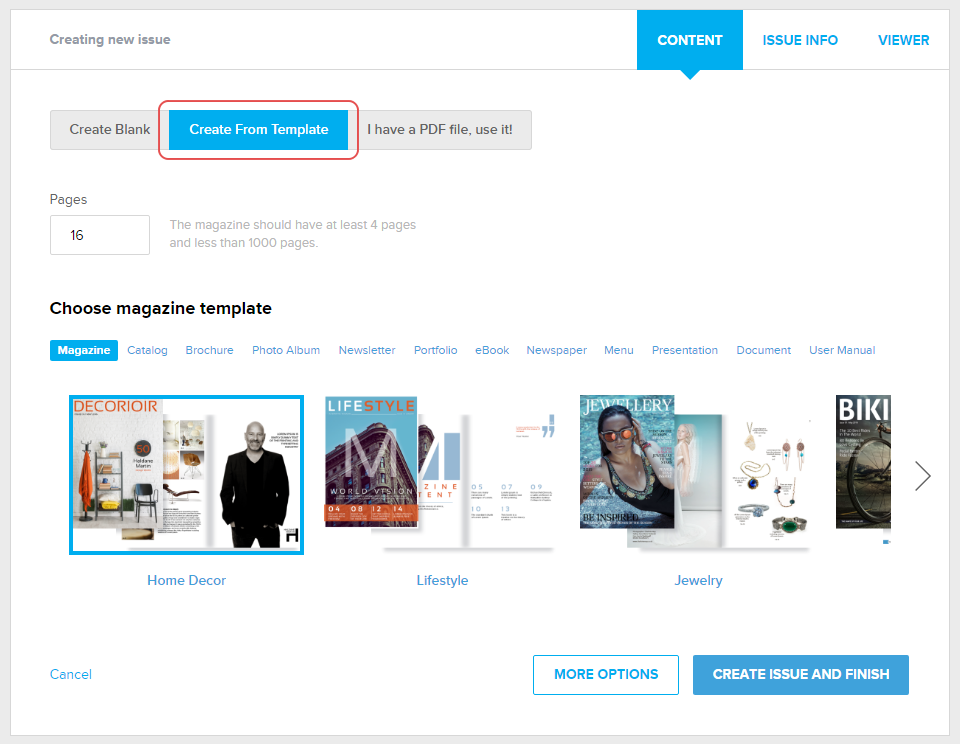Select the Newsletter template category

(x=367, y=350)
